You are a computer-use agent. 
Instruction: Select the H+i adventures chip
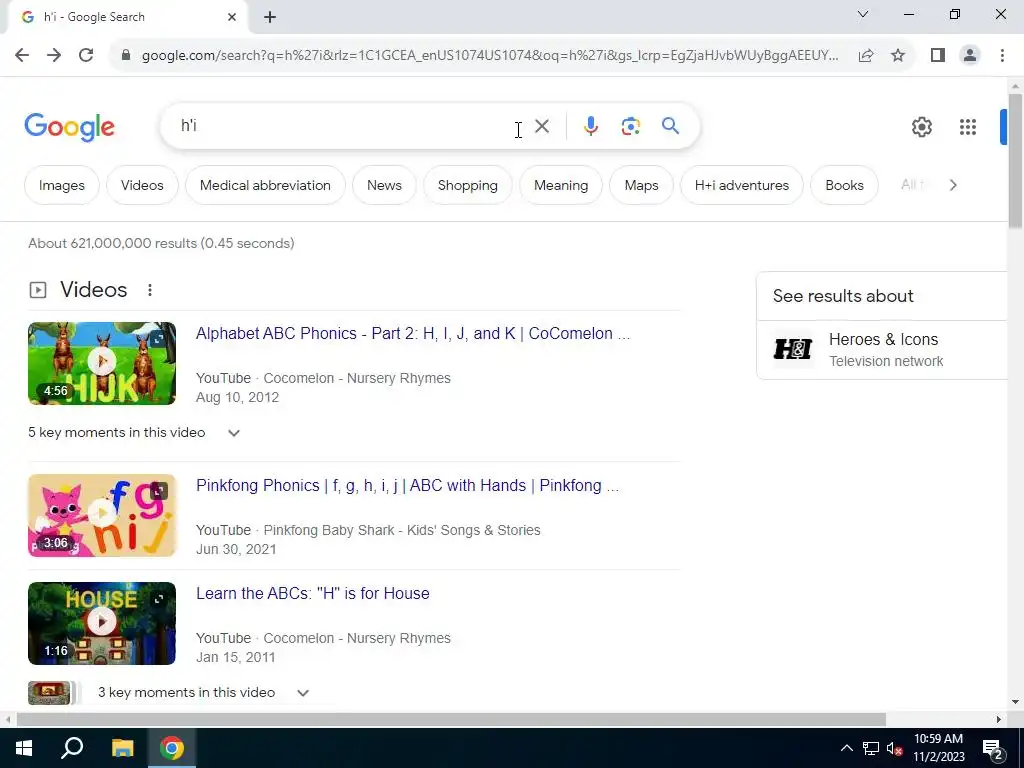point(742,185)
